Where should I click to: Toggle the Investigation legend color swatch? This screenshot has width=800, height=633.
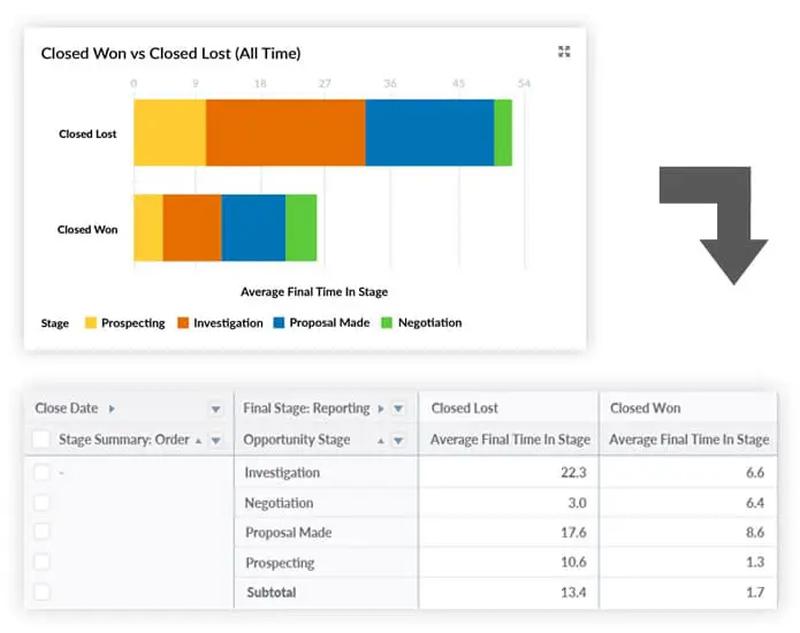183,323
